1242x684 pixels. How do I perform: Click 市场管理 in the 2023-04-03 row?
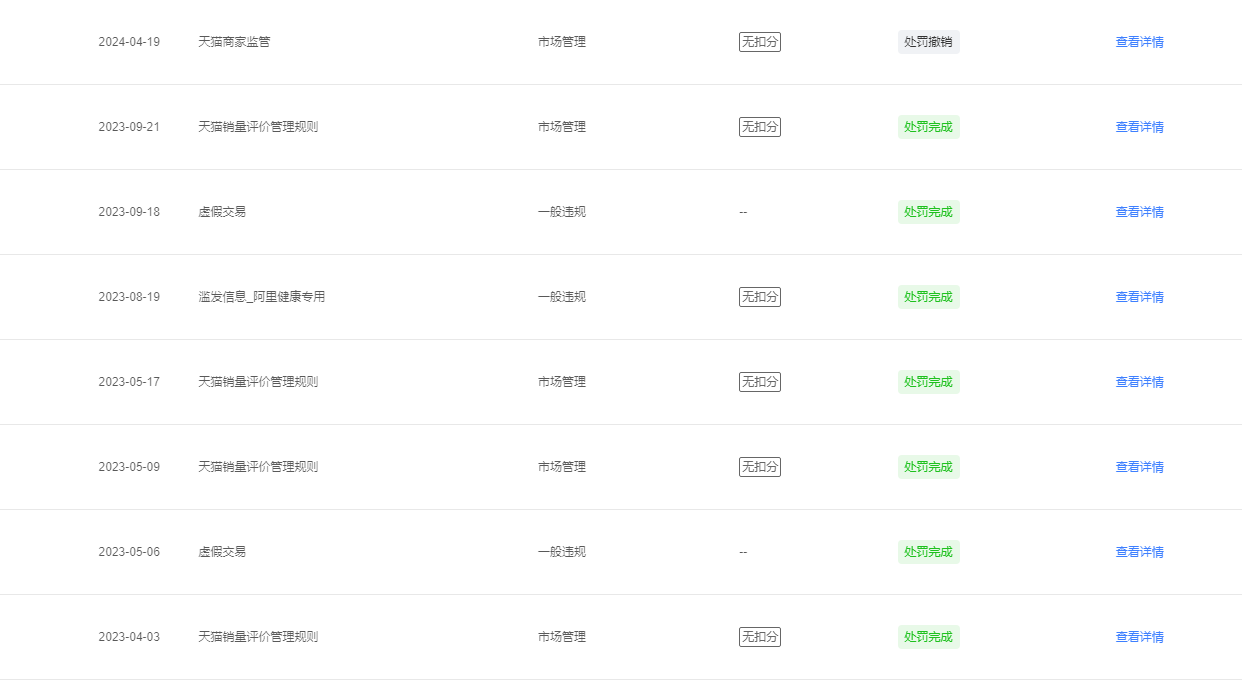click(562, 637)
